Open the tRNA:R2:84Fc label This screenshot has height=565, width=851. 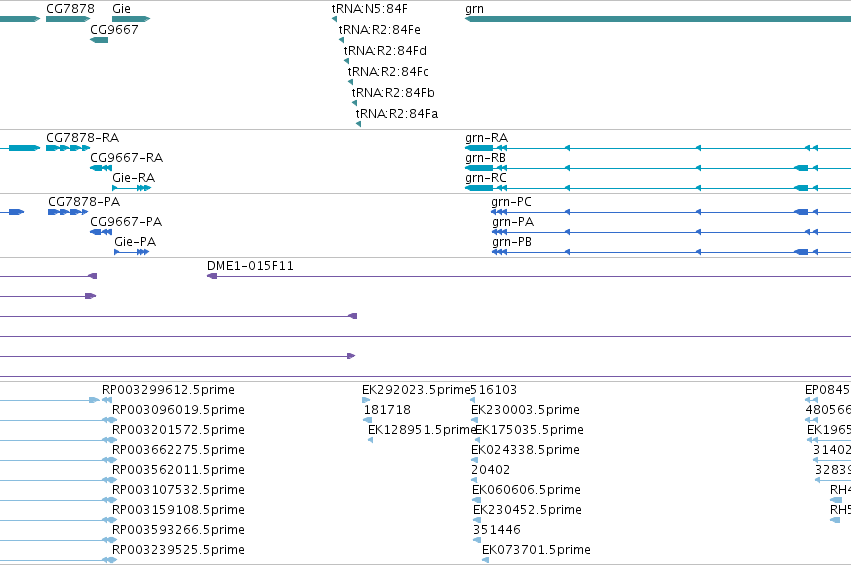click(x=388, y=71)
